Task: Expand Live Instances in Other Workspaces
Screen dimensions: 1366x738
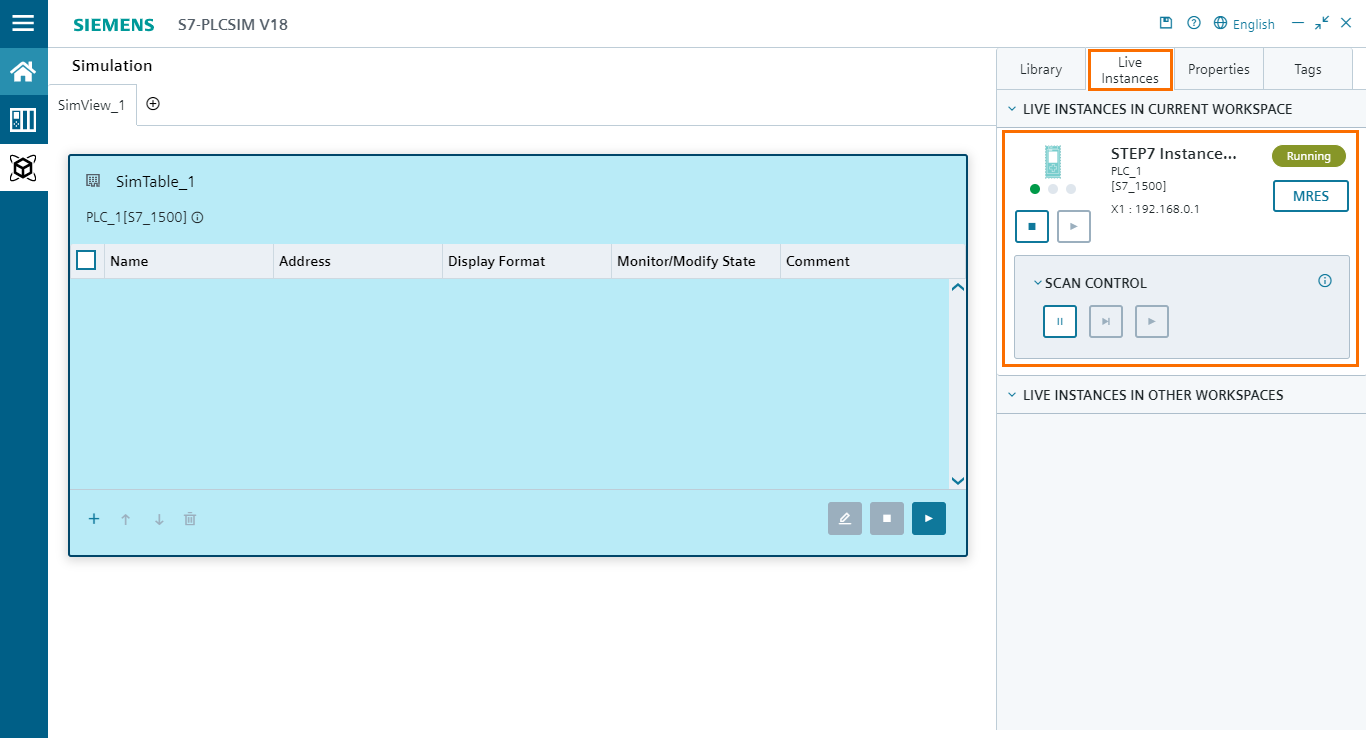Action: (1011, 395)
